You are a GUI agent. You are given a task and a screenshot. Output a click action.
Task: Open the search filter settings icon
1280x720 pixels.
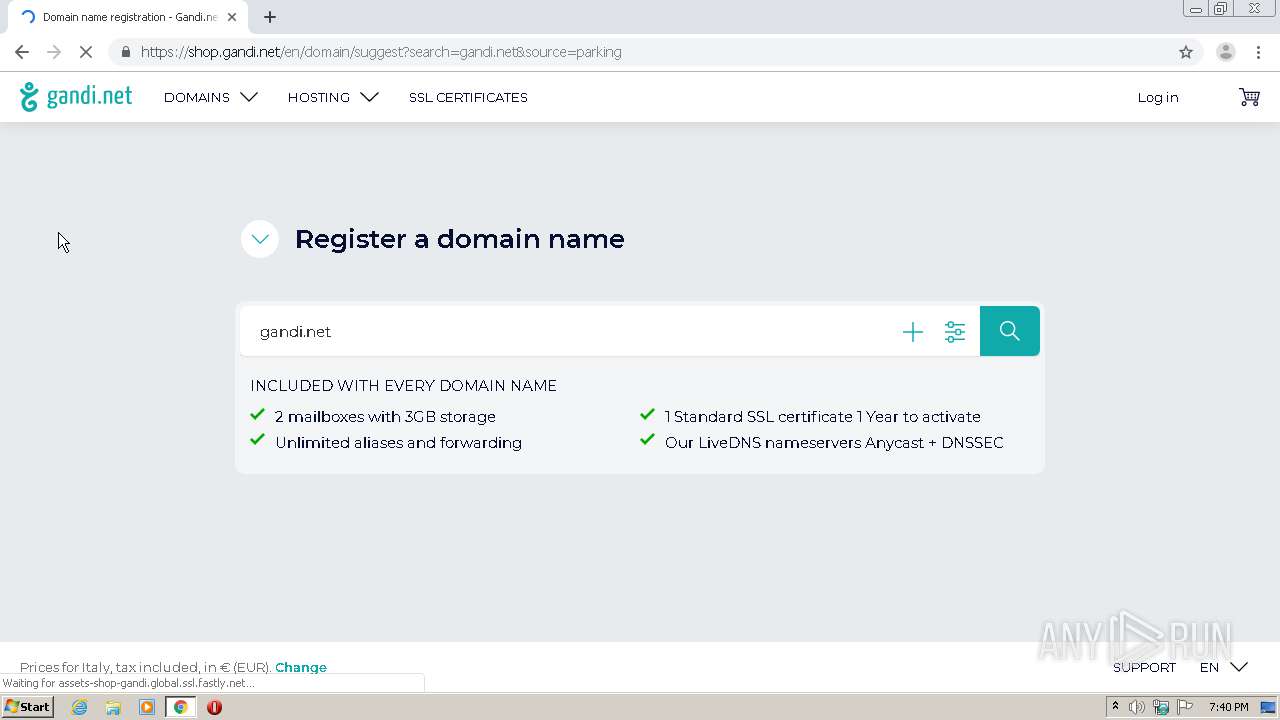[955, 332]
